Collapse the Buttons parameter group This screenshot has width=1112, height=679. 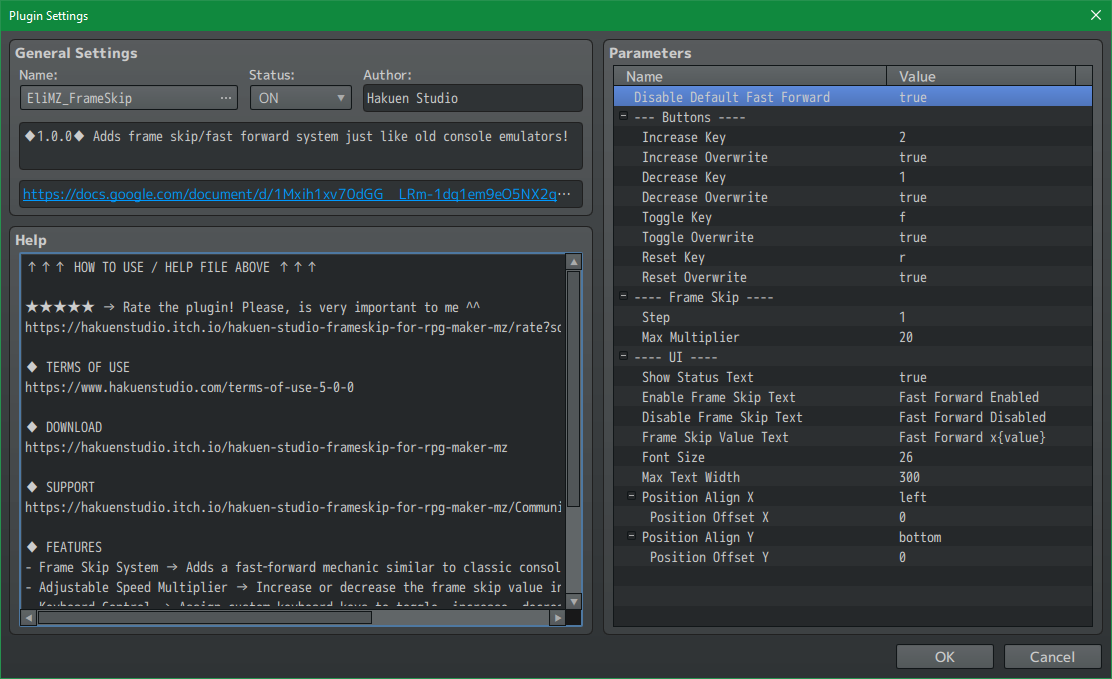tap(623, 117)
